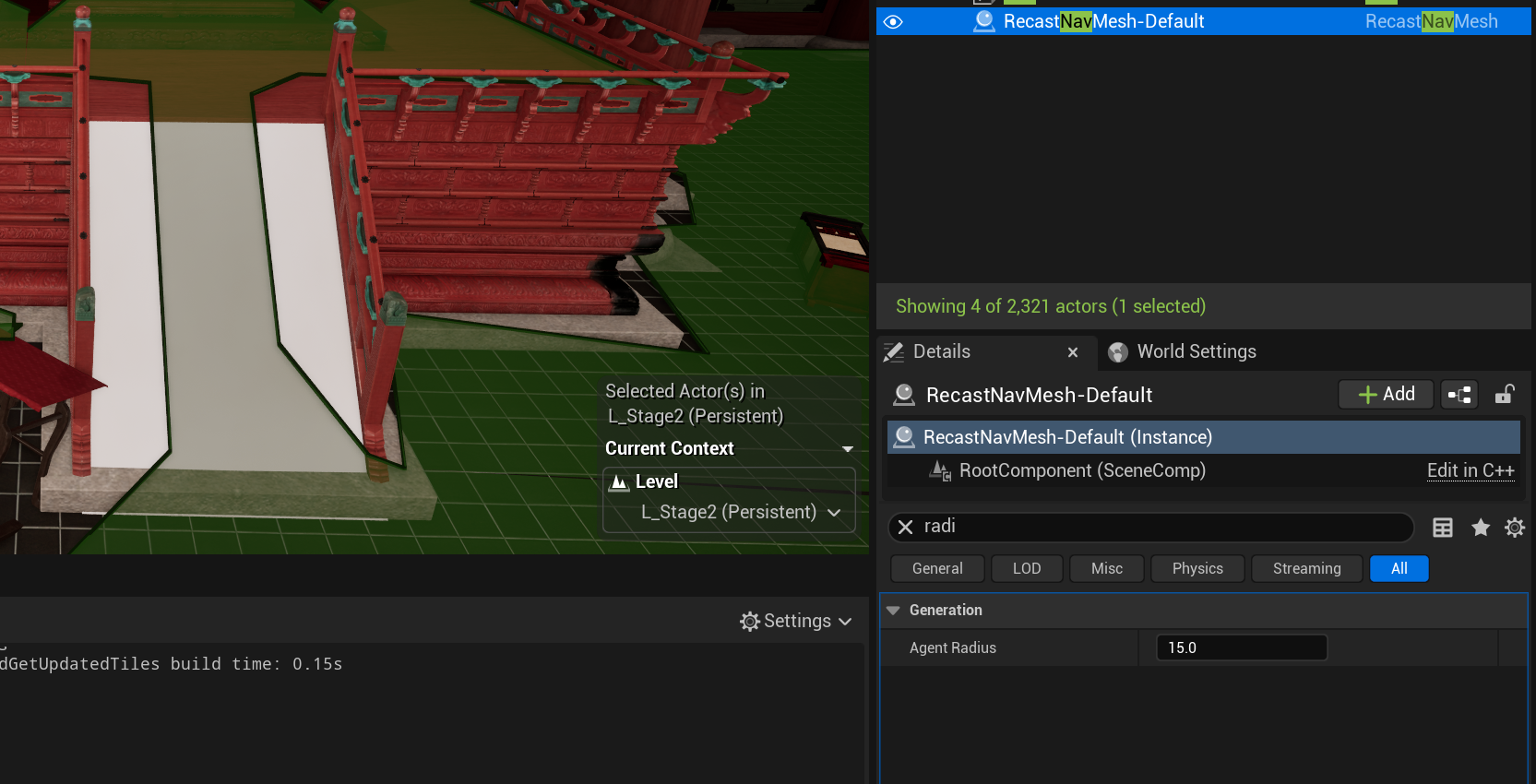Open the output log Settings dropdown

tap(795, 621)
